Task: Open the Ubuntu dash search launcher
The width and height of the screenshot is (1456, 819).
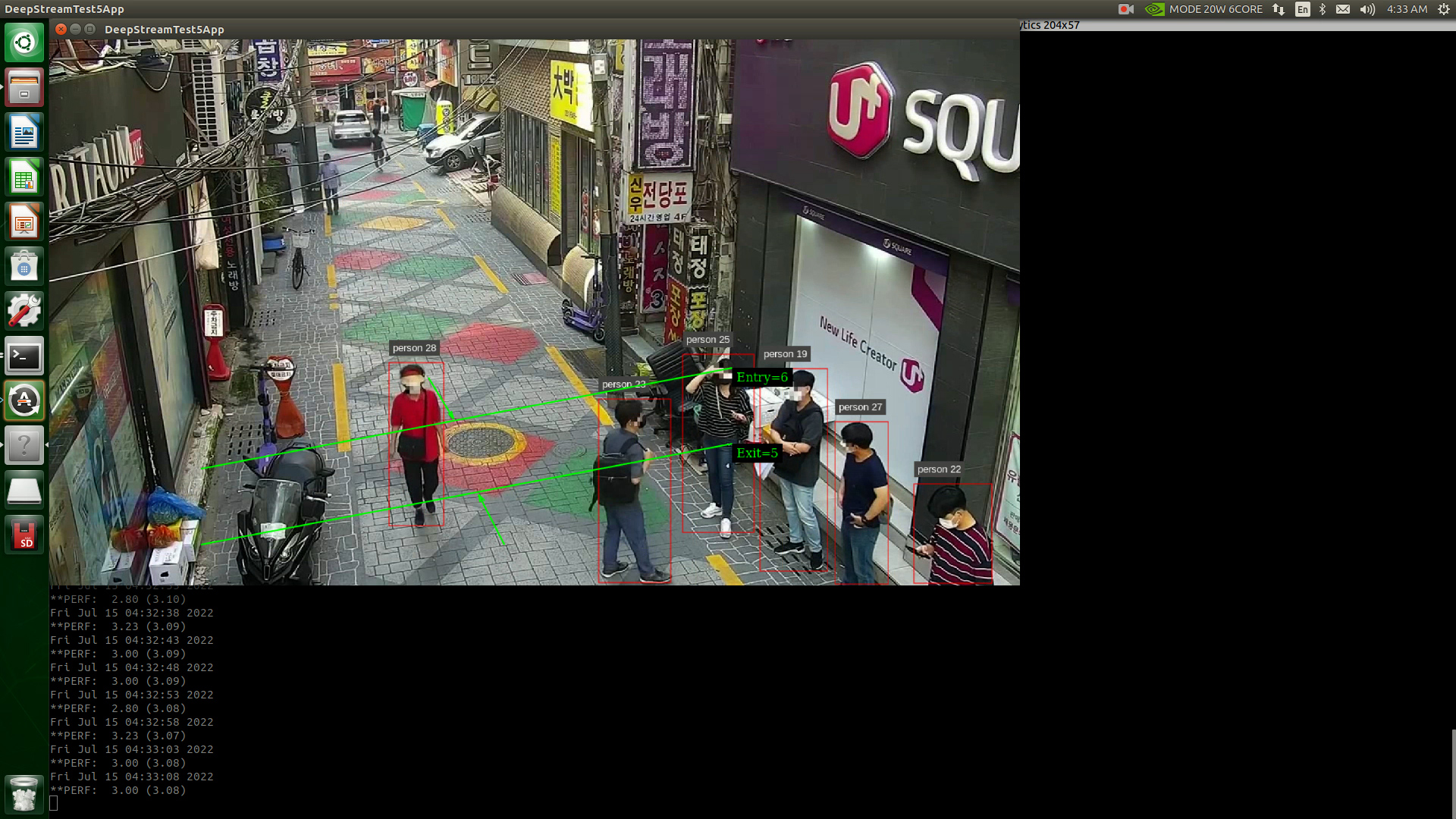Action: point(24,42)
